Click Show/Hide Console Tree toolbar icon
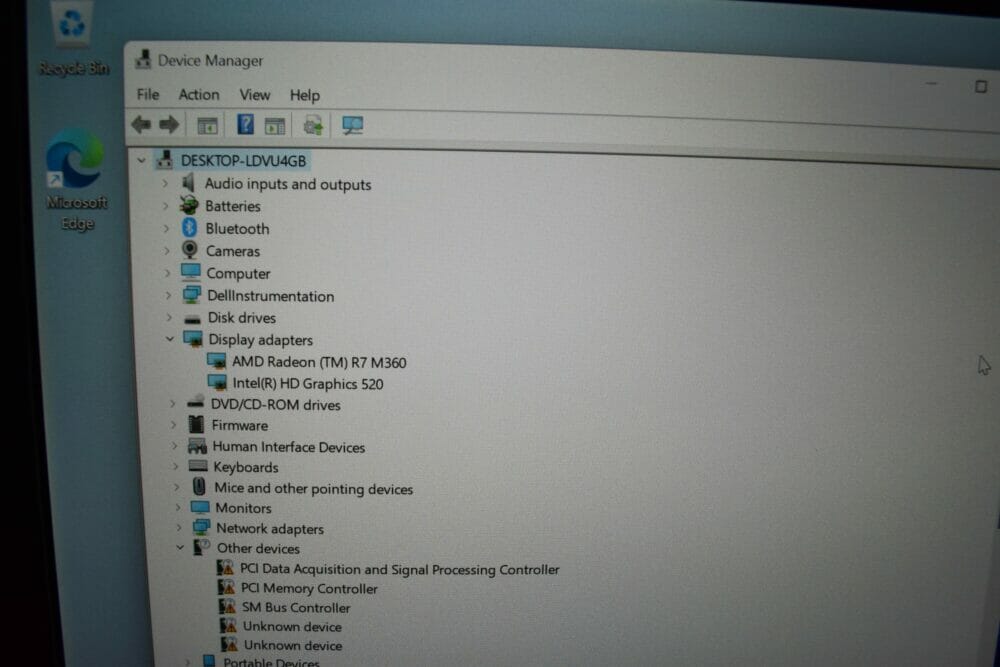 point(207,126)
